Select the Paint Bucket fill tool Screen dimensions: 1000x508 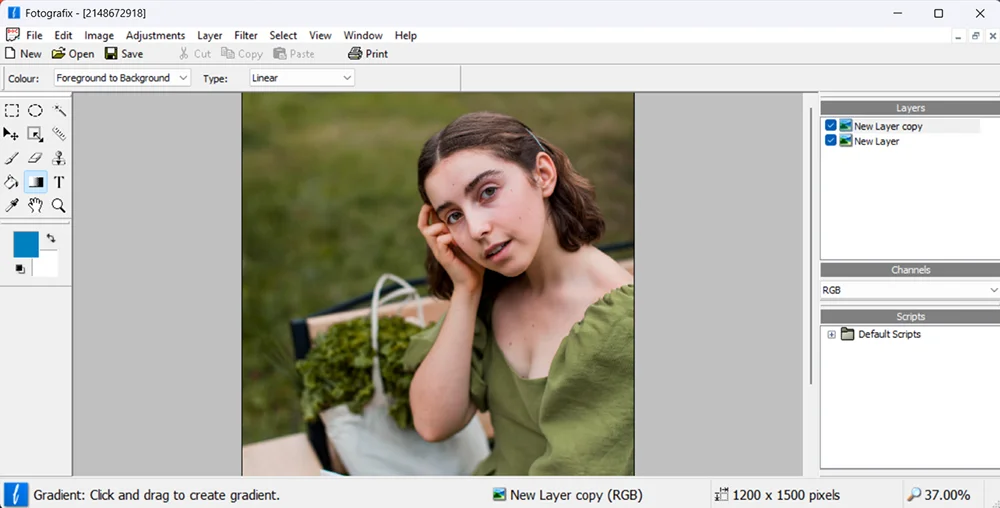[12, 182]
